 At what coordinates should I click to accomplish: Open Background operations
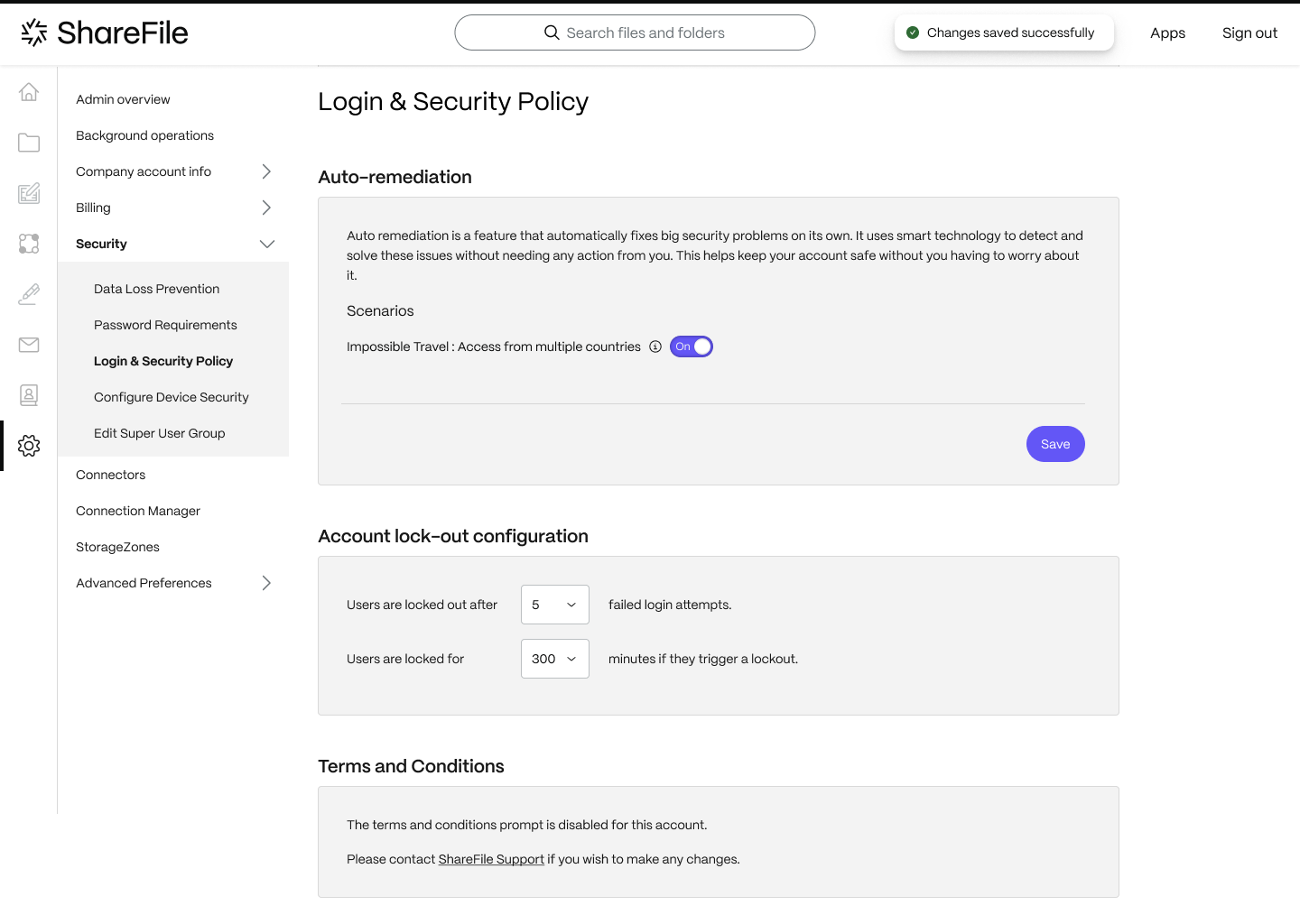tap(144, 135)
